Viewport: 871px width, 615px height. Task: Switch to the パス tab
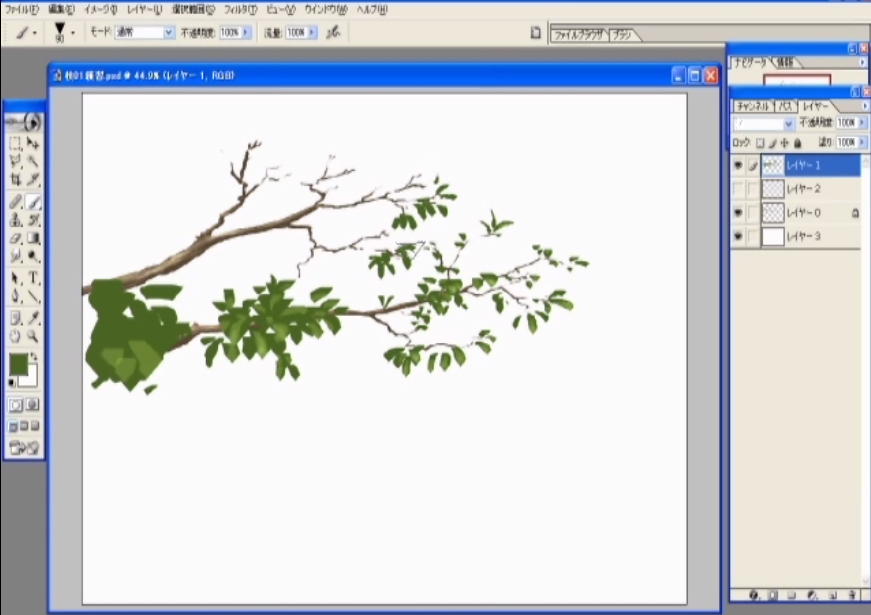click(x=785, y=106)
